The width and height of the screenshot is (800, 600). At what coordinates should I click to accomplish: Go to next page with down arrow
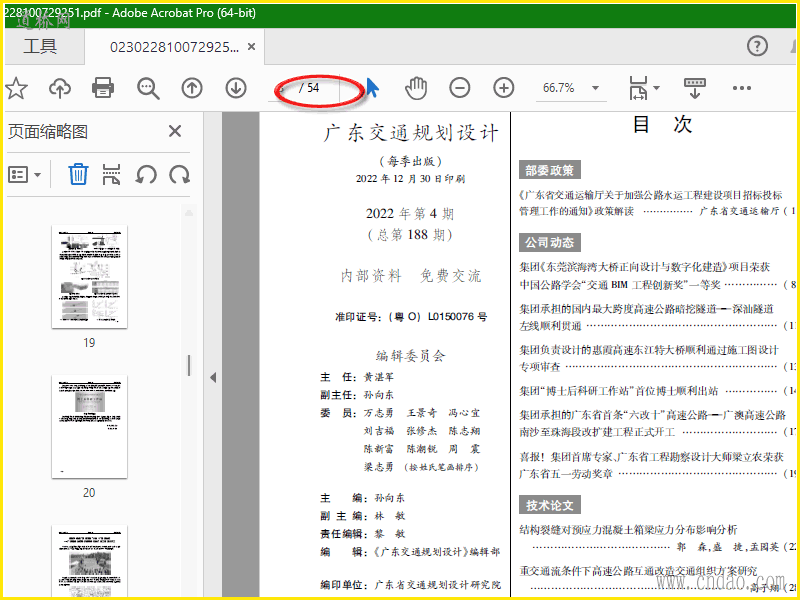(236, 88)
